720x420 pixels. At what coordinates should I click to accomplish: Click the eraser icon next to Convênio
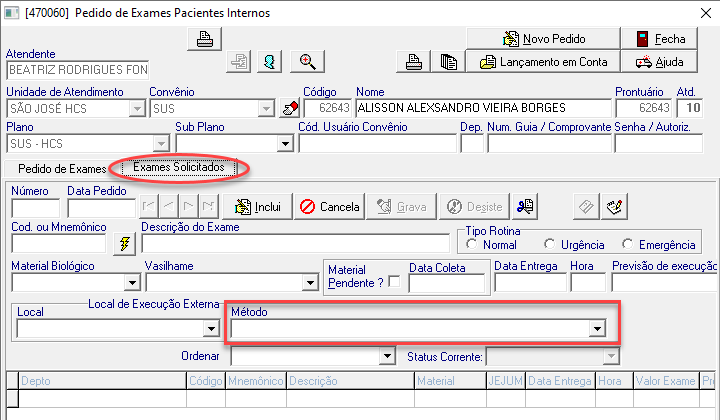290,108
